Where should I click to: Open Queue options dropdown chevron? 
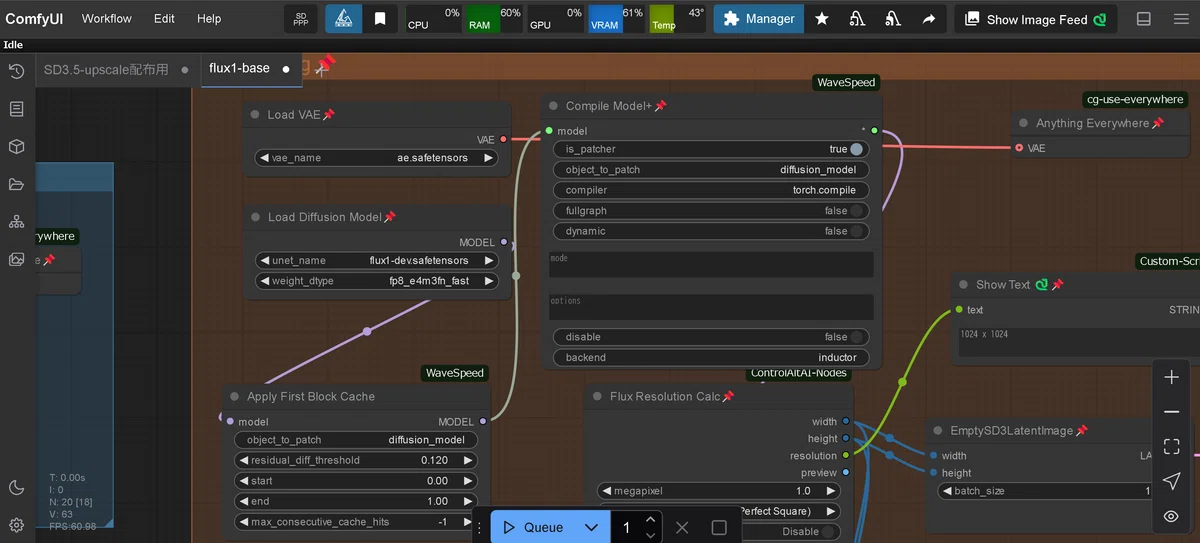(x=591, y=527)
